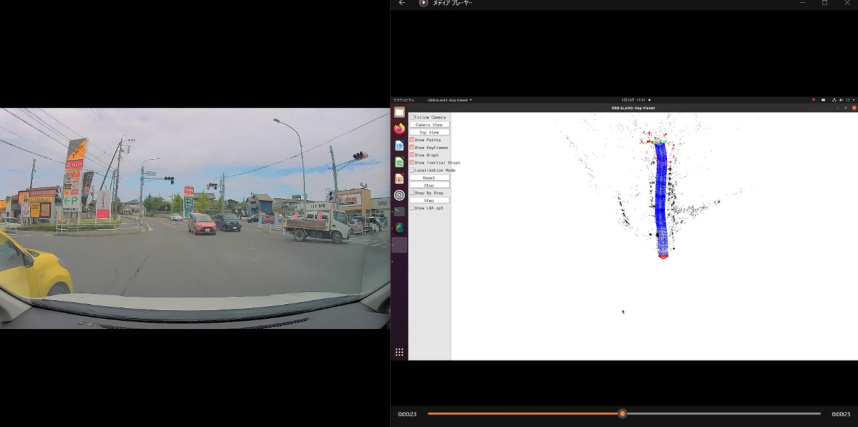This screenshot has height=427, width=858.
Task: Open the Terminal icon in dock
Action: (399, 211)
